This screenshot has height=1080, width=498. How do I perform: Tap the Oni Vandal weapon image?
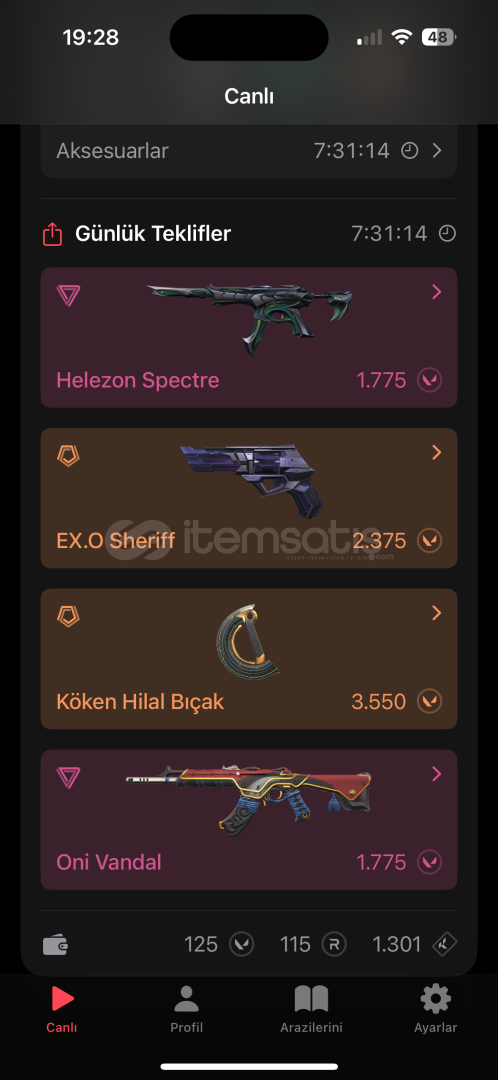tap(249, 799)
